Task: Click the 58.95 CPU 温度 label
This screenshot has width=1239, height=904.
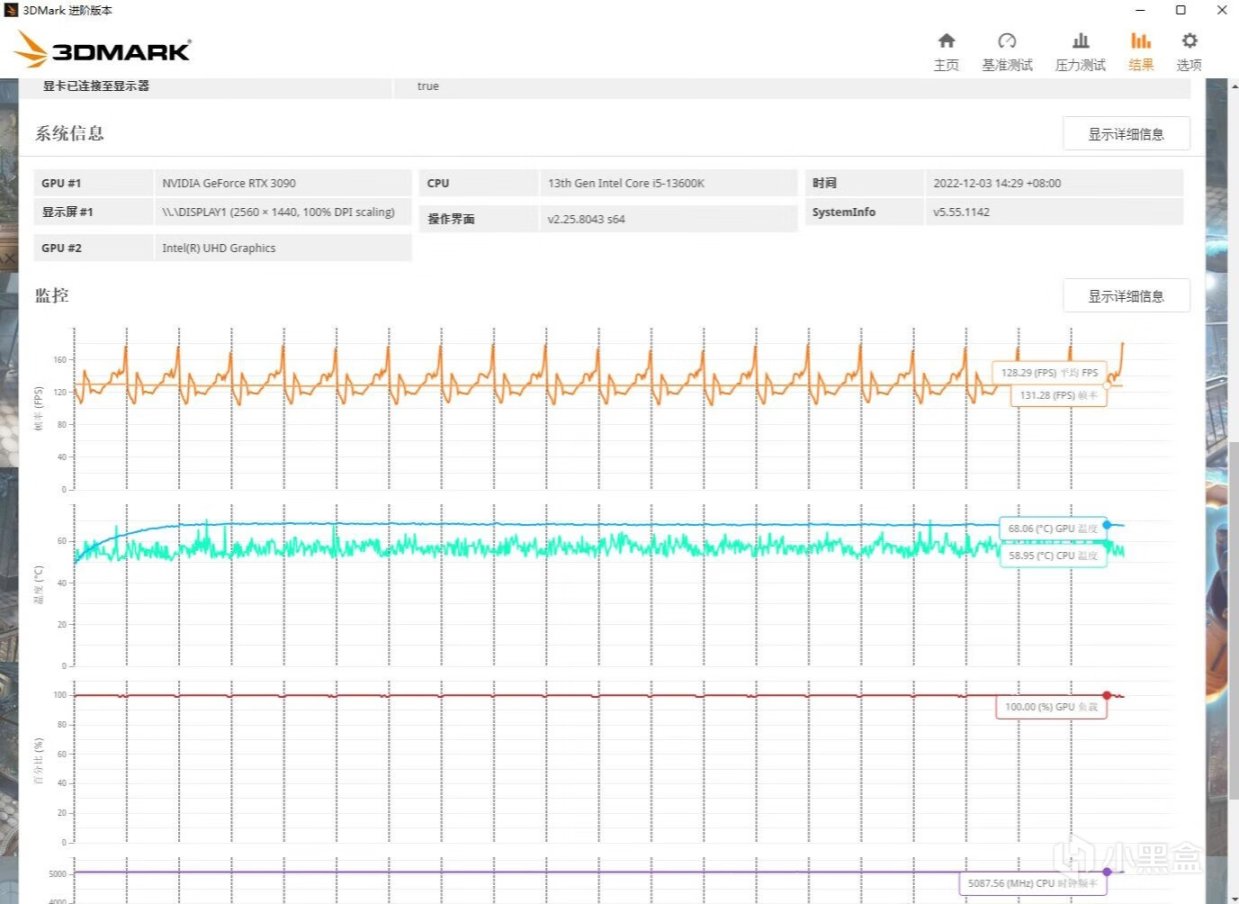Action: click(1053, 555)
